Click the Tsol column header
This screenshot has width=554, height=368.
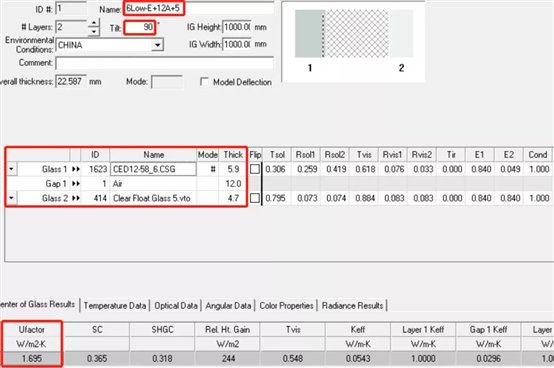[x=277, y=155]
